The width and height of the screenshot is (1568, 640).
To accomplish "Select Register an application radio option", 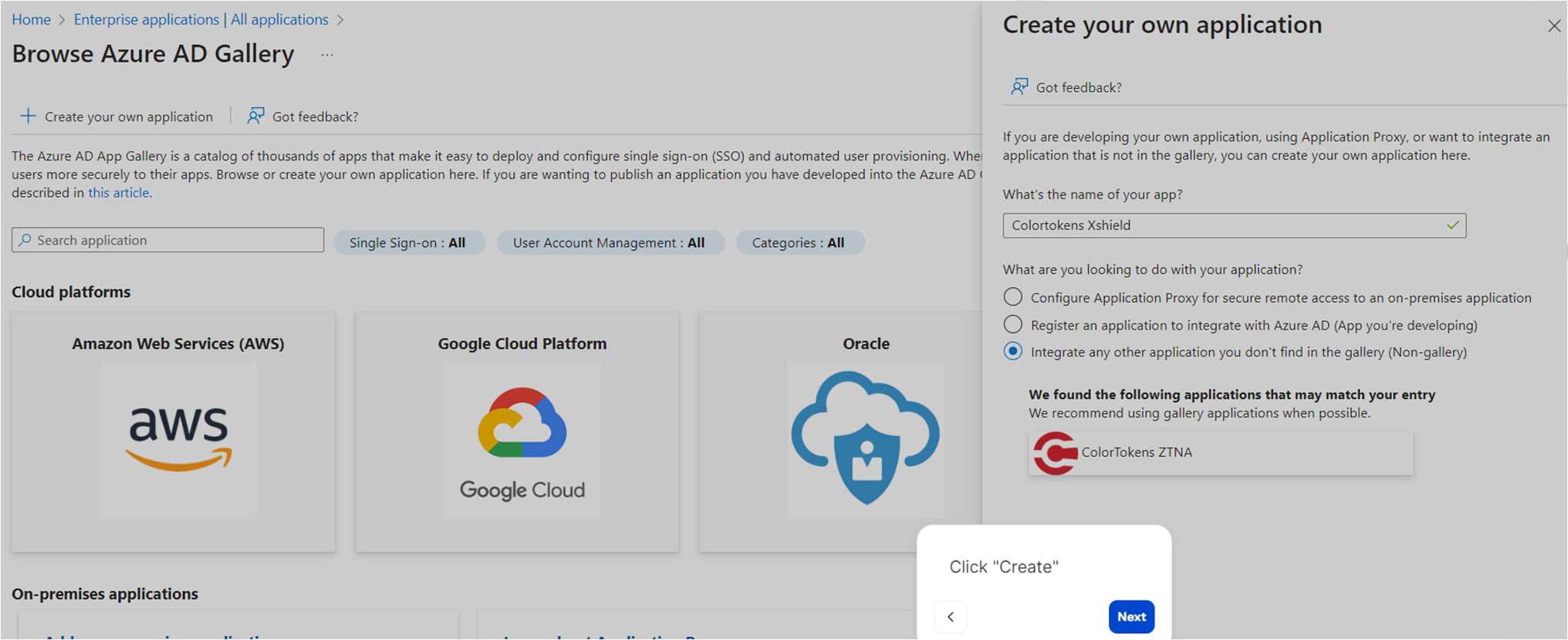I will tap(1012, 324).
